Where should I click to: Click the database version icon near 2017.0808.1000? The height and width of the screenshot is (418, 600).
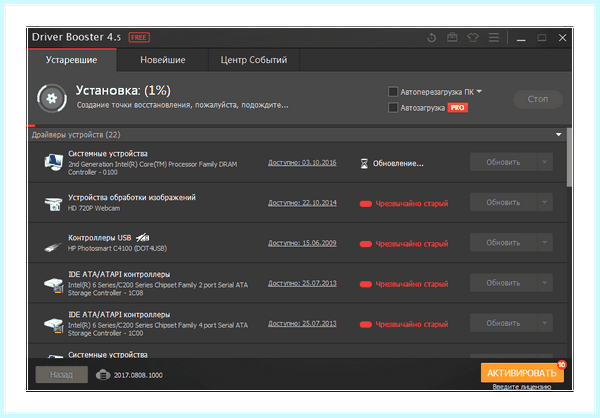(103, 375)
